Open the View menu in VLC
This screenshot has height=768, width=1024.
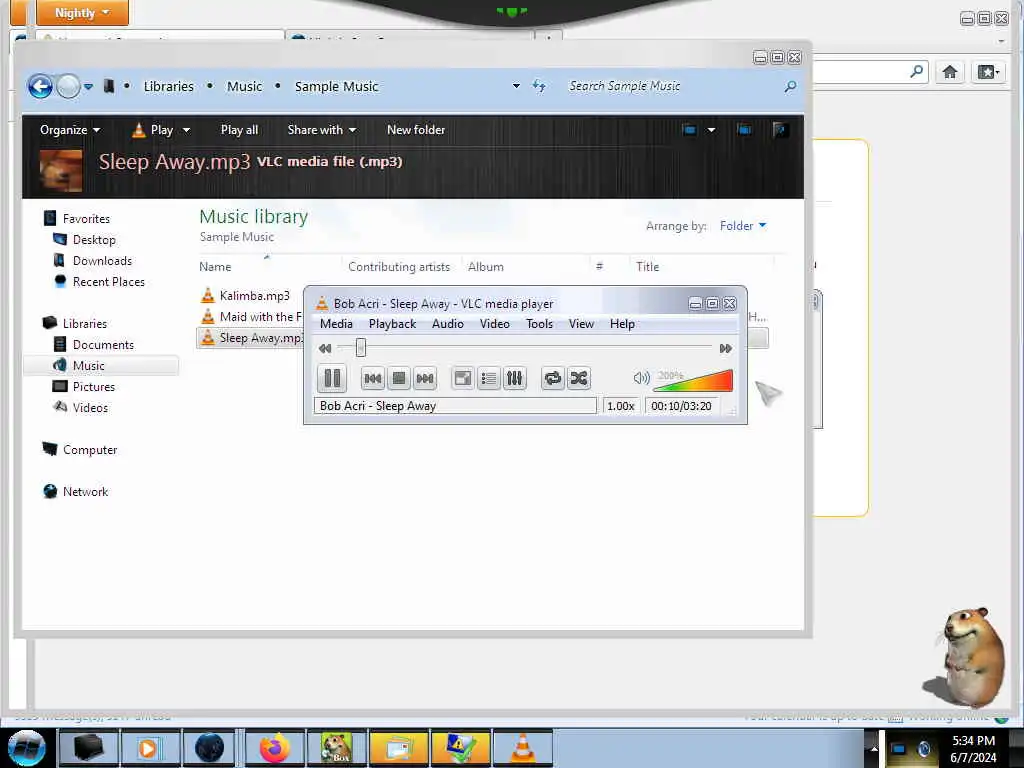tap(581, 324)
